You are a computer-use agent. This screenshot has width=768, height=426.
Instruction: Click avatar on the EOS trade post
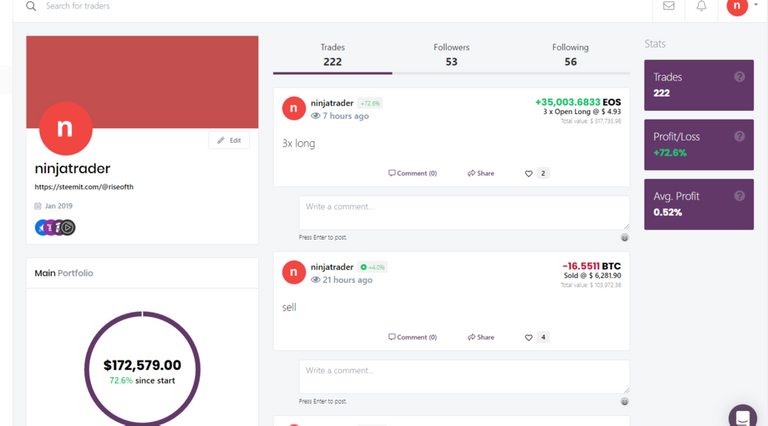coord(294,108)
